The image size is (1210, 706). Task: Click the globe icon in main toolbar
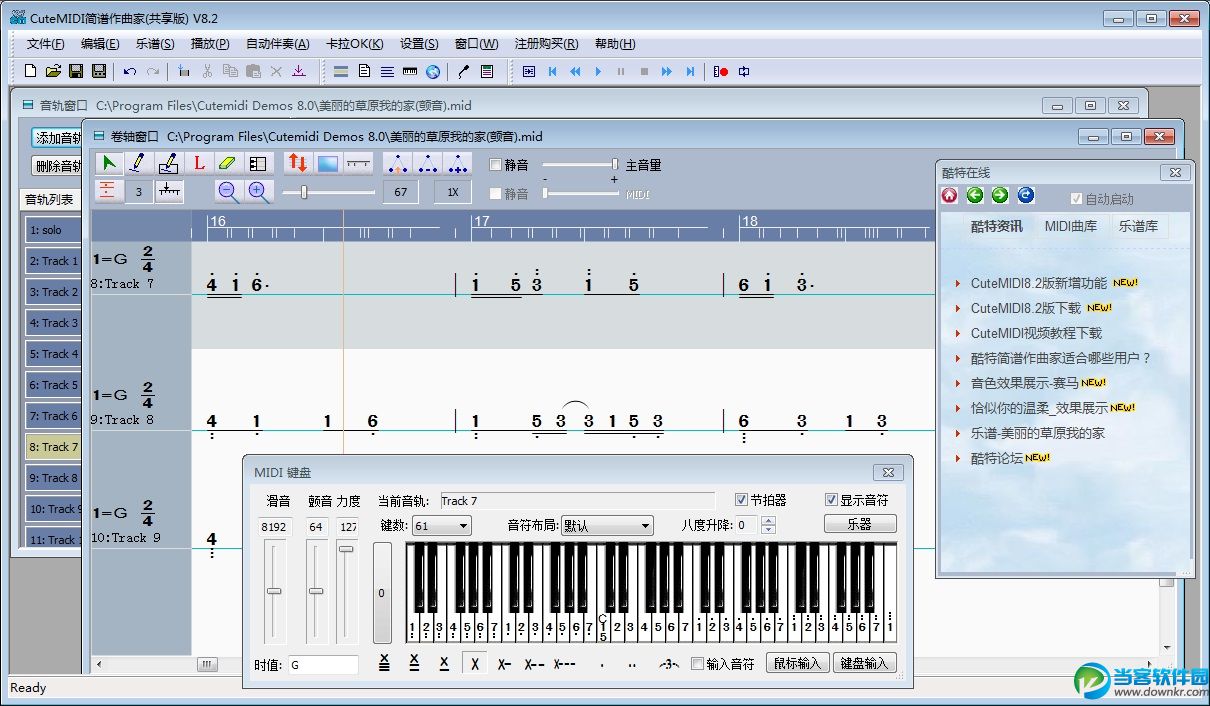click(433, 71)
